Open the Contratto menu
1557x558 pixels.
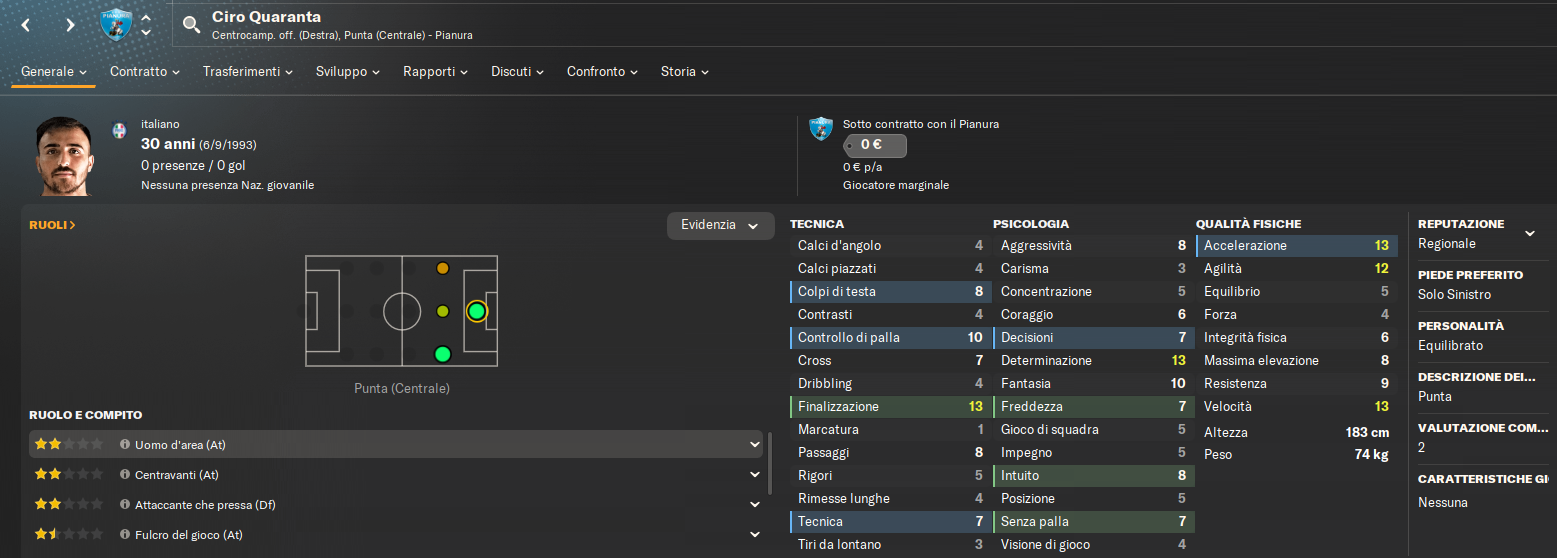[145, 72]
